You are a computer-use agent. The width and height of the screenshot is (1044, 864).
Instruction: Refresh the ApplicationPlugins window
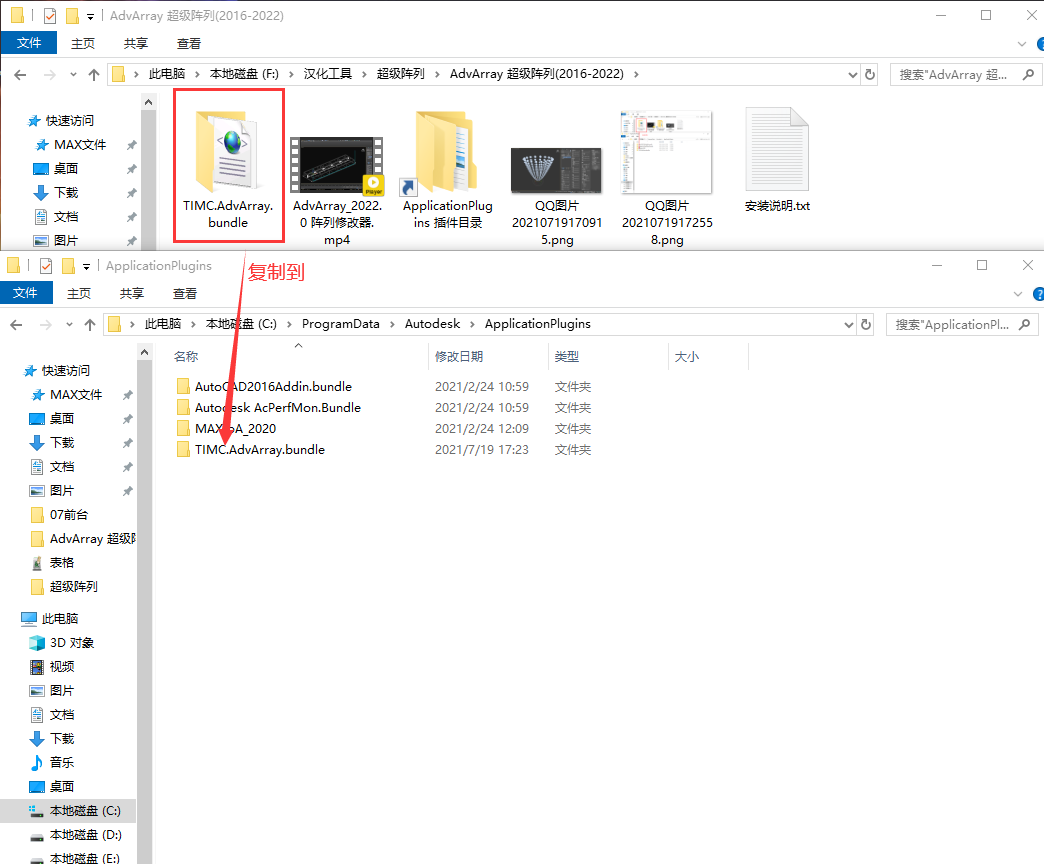(x=866, y=324)
